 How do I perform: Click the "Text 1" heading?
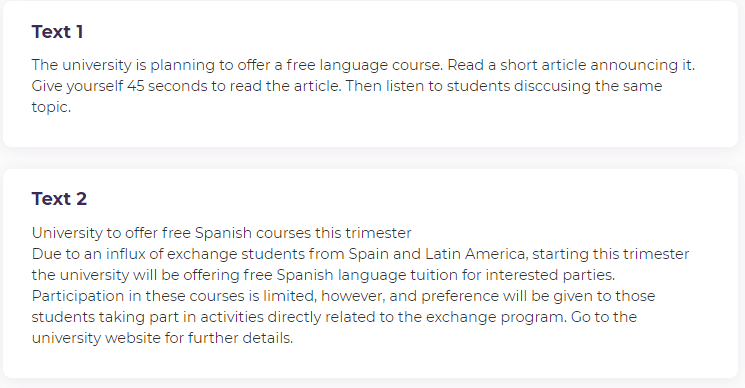tap(57, 32)
